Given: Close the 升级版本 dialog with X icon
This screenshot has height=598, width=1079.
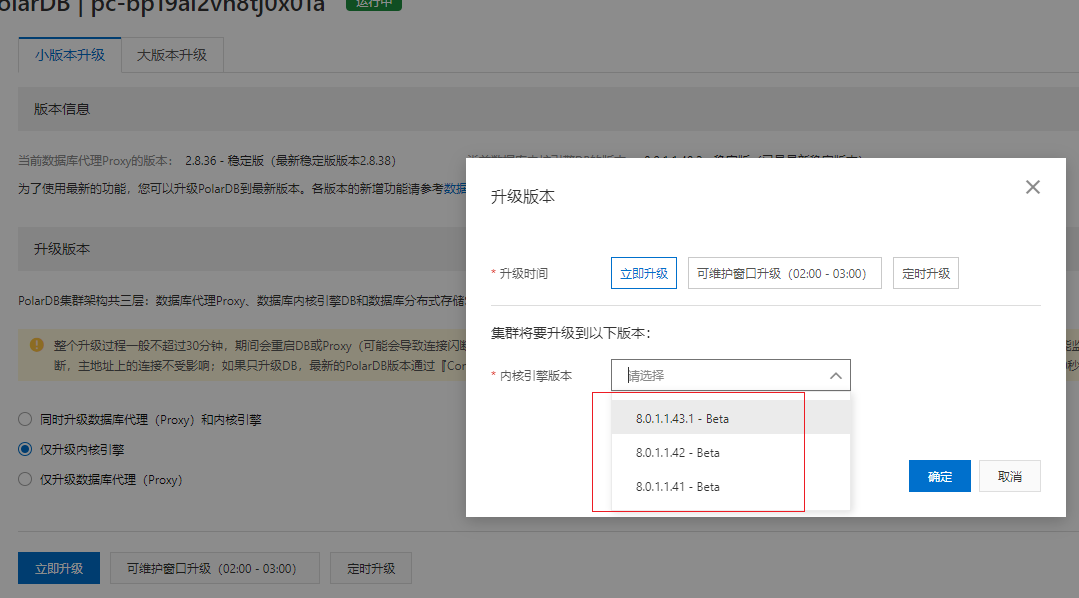Looking at the screenshot, I should click(x=1032, y=187).
